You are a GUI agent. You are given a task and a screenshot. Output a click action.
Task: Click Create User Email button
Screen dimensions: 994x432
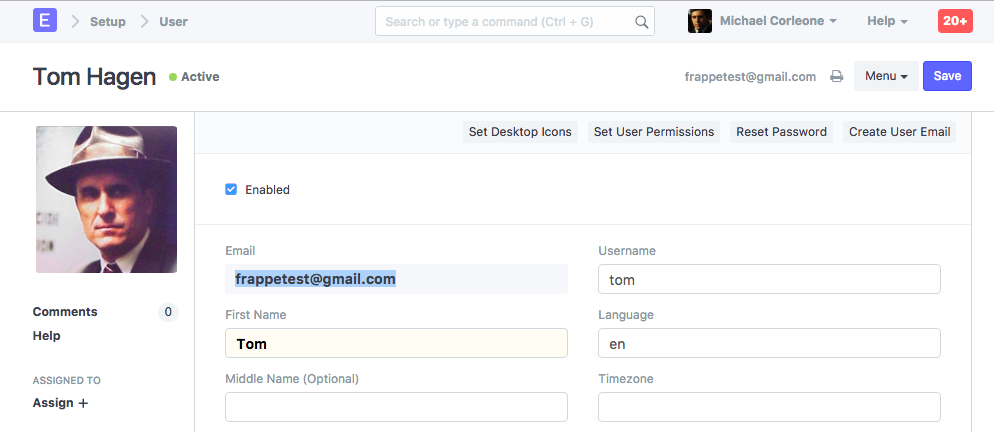pos(900,132)
